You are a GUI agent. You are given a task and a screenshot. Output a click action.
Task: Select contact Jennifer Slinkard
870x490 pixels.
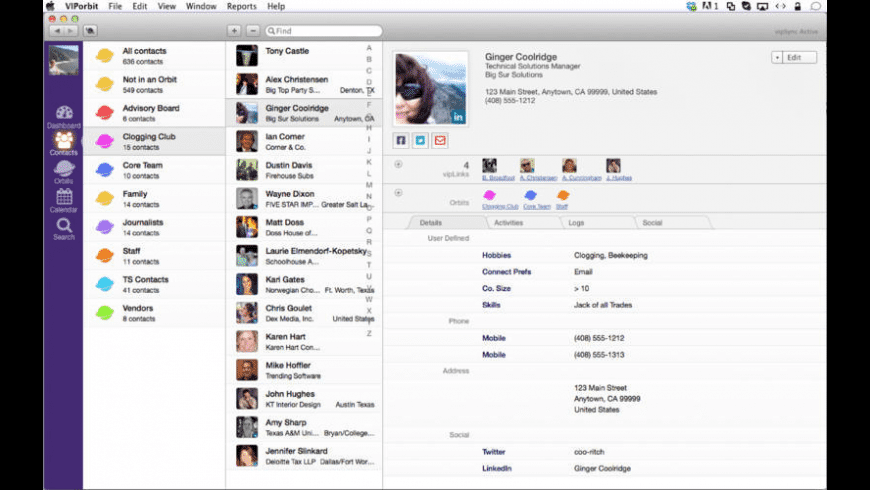[304, 456]
